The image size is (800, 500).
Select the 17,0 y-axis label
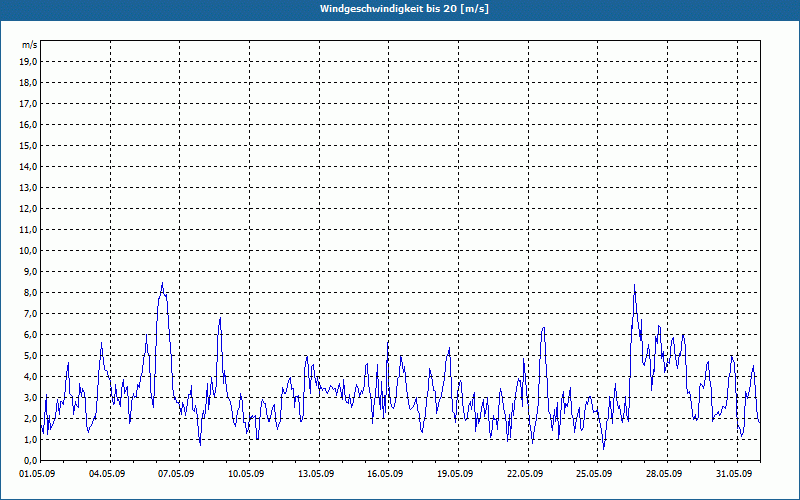28,104
